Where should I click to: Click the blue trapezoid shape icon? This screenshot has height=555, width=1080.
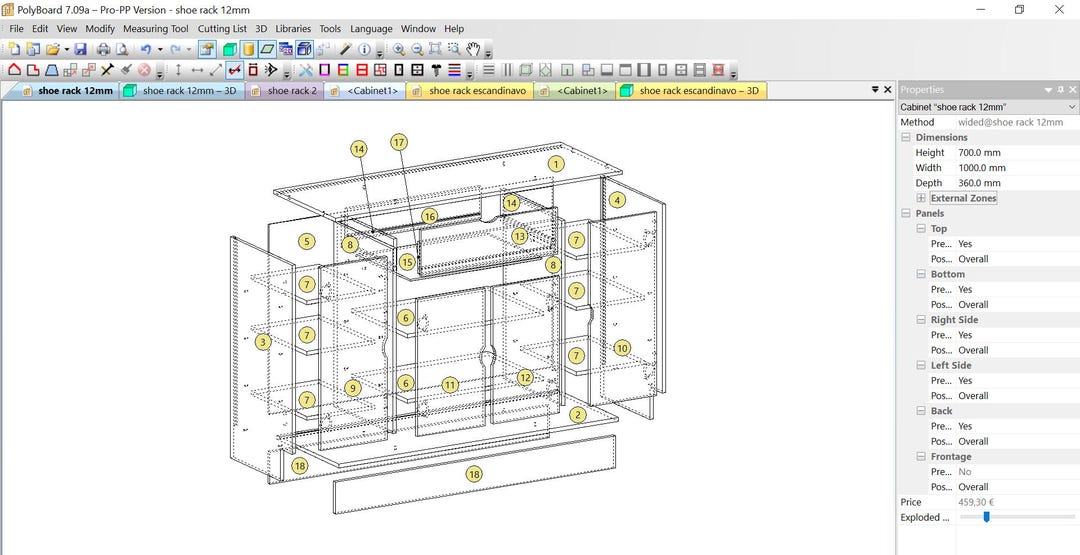coord(51,70)
